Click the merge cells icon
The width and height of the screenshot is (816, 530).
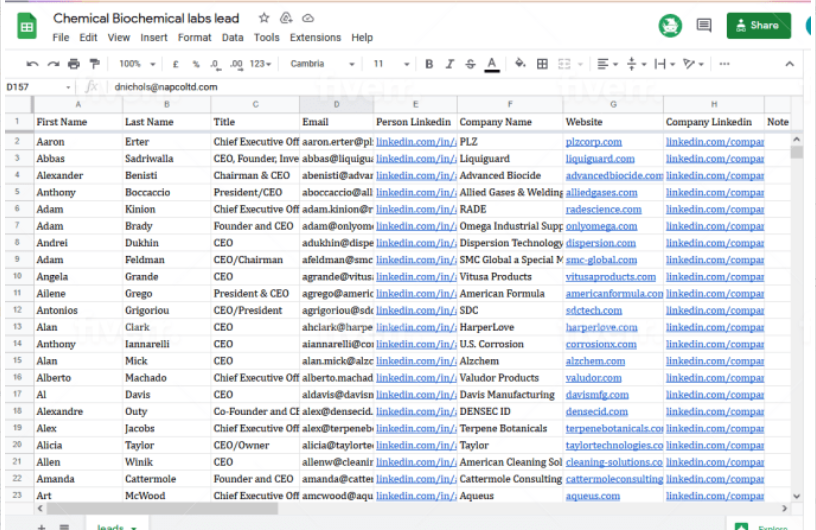[x=564, y=64]
